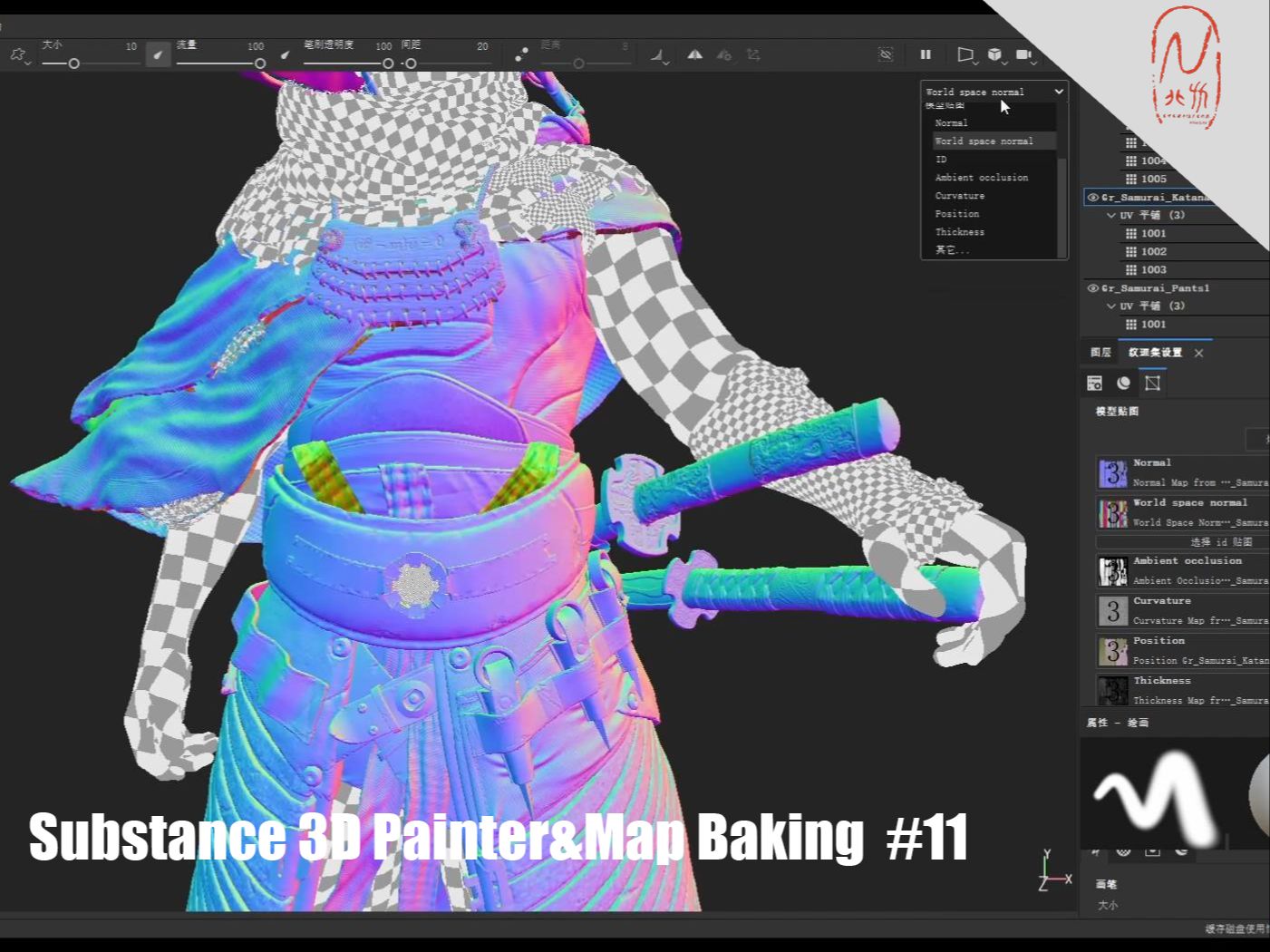Open general texture set settings icon tab
The image size is (1270, 952).
point(1094,383)
